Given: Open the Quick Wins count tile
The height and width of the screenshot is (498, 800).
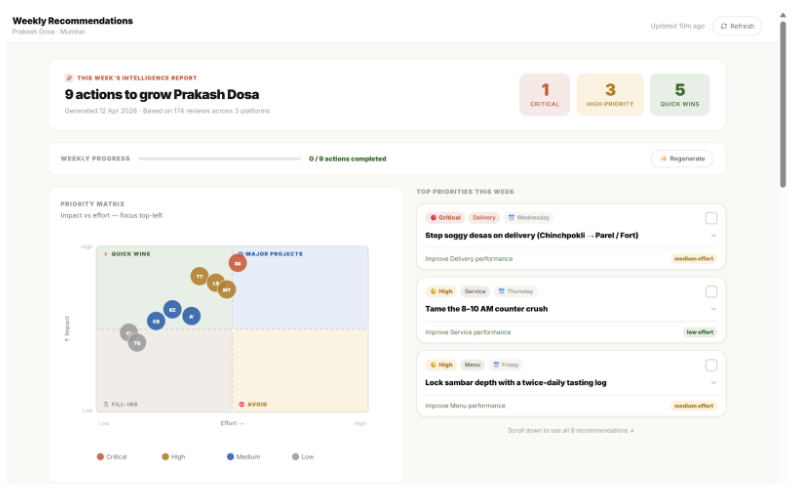Looking at the screenshot, I should click(679, 94).
